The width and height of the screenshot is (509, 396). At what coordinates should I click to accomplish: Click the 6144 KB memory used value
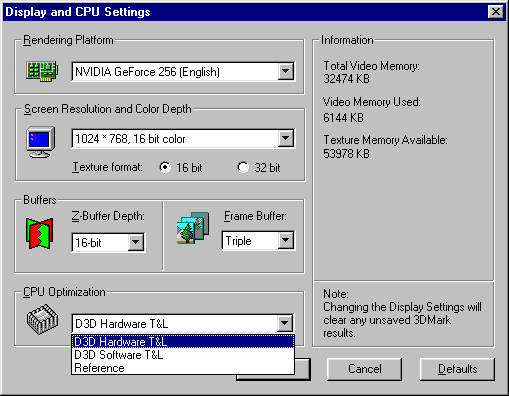(343, 118)
